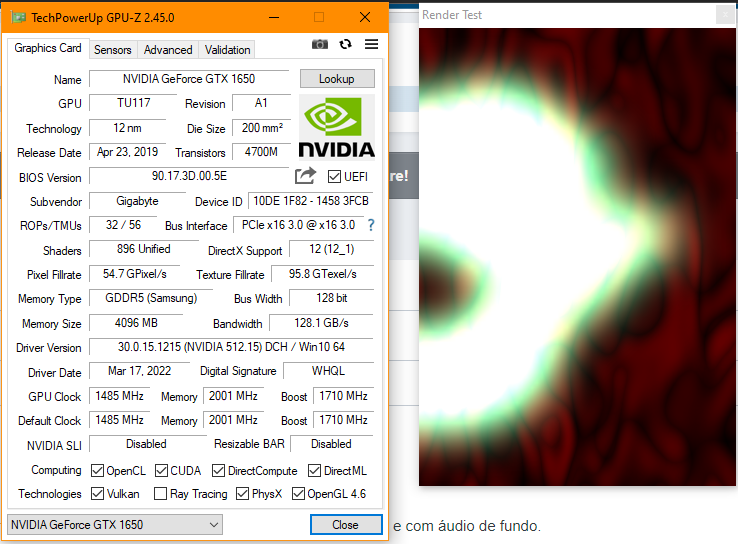Image resolution: width=738 pixels, height=544 pixels.
Task: Click the Memory Type field GDDR5 (Samsung)
Action: coord(151,298)
